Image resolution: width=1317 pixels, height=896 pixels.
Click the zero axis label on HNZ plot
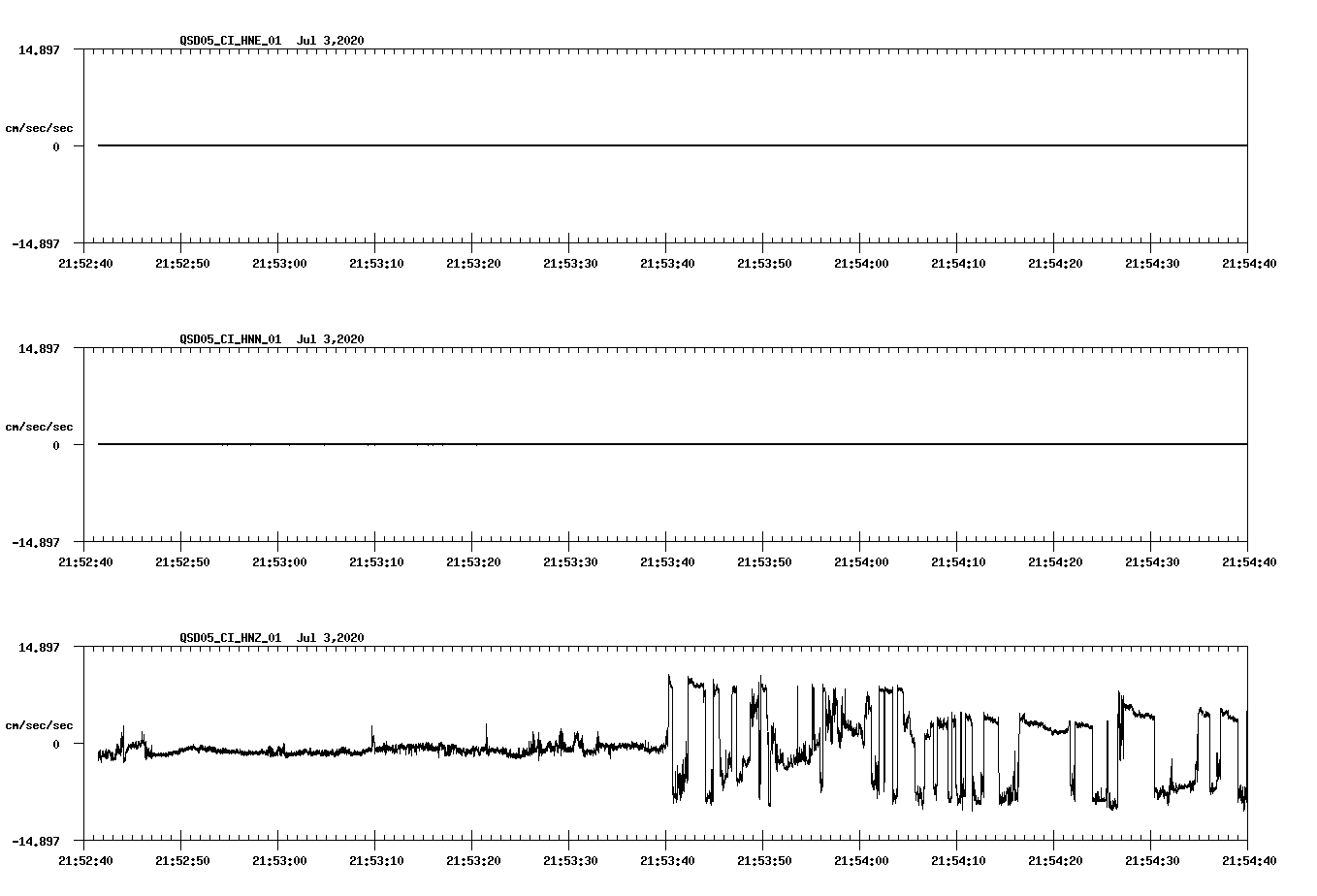tap(56, 744)
